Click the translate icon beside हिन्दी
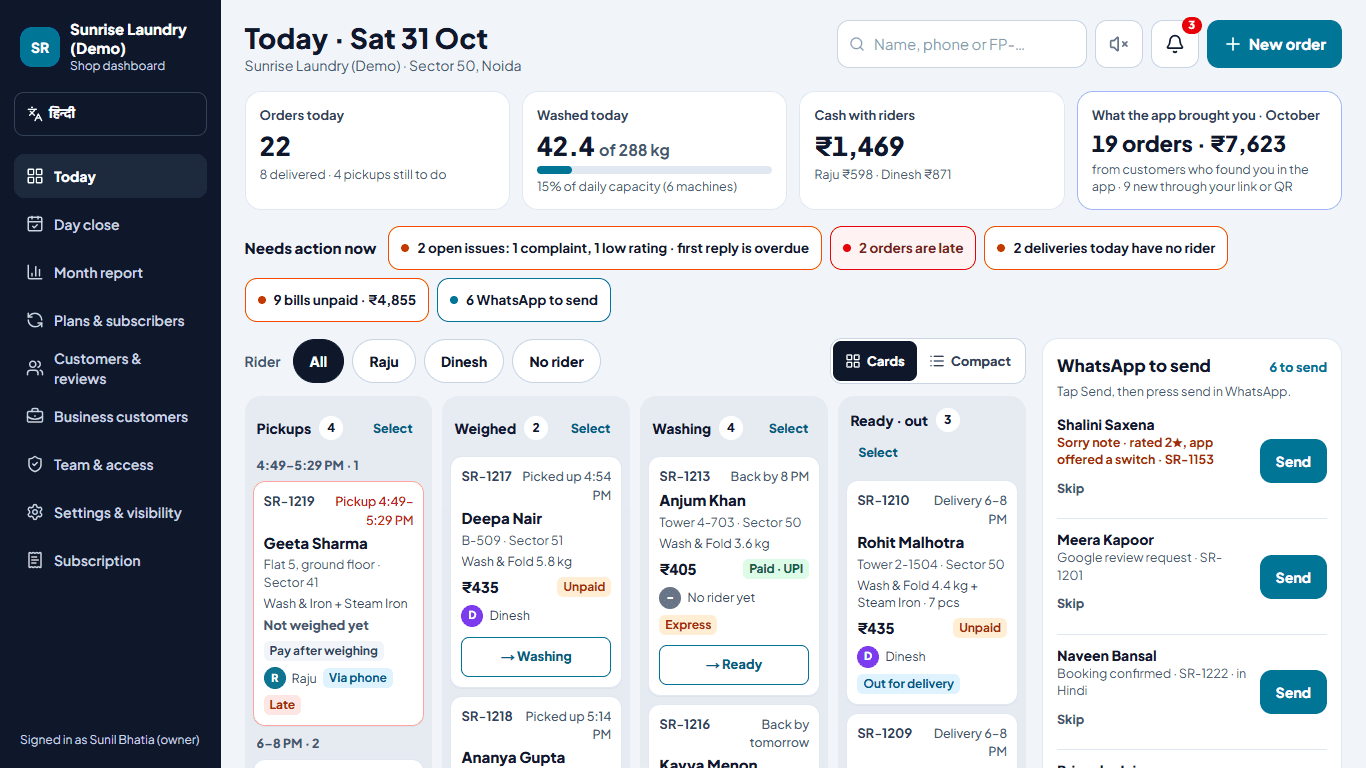Image resolution: width=1366 pixels, height=768 pixels. point(35,114)
